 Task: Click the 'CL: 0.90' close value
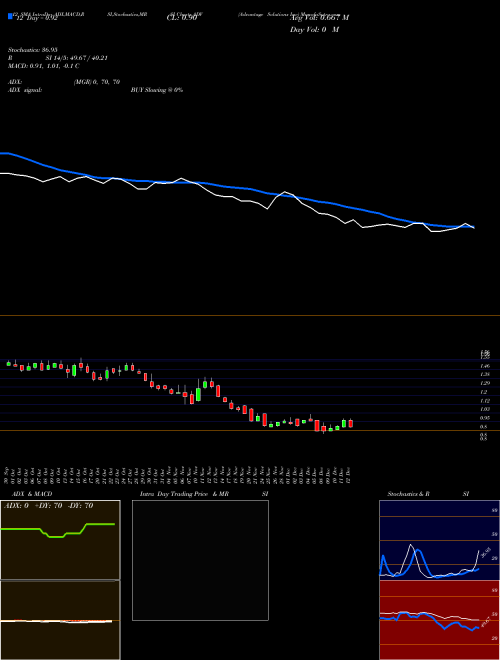coord(181,18)
